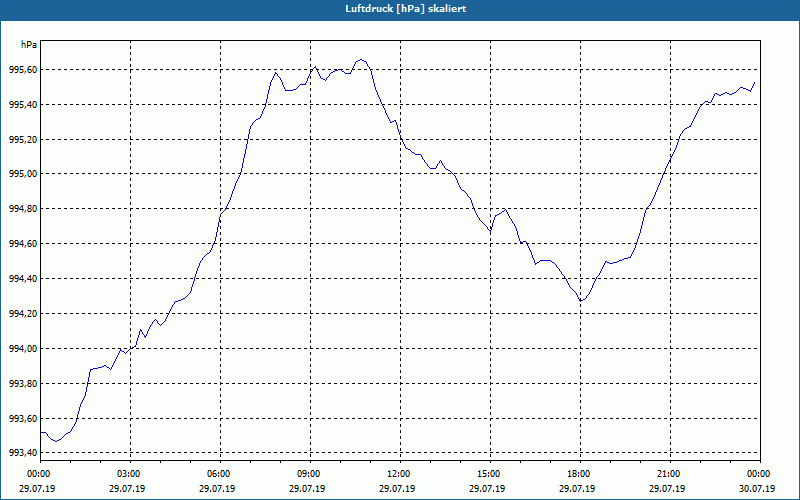Select the 994,60 y-axis value

tap(23, 244)
